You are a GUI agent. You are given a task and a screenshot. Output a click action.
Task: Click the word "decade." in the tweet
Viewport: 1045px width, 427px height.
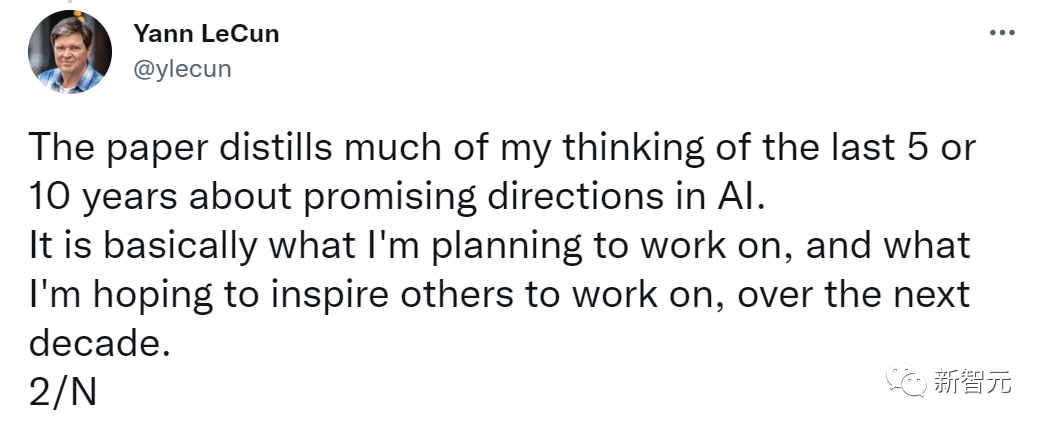tap(95, 344)
